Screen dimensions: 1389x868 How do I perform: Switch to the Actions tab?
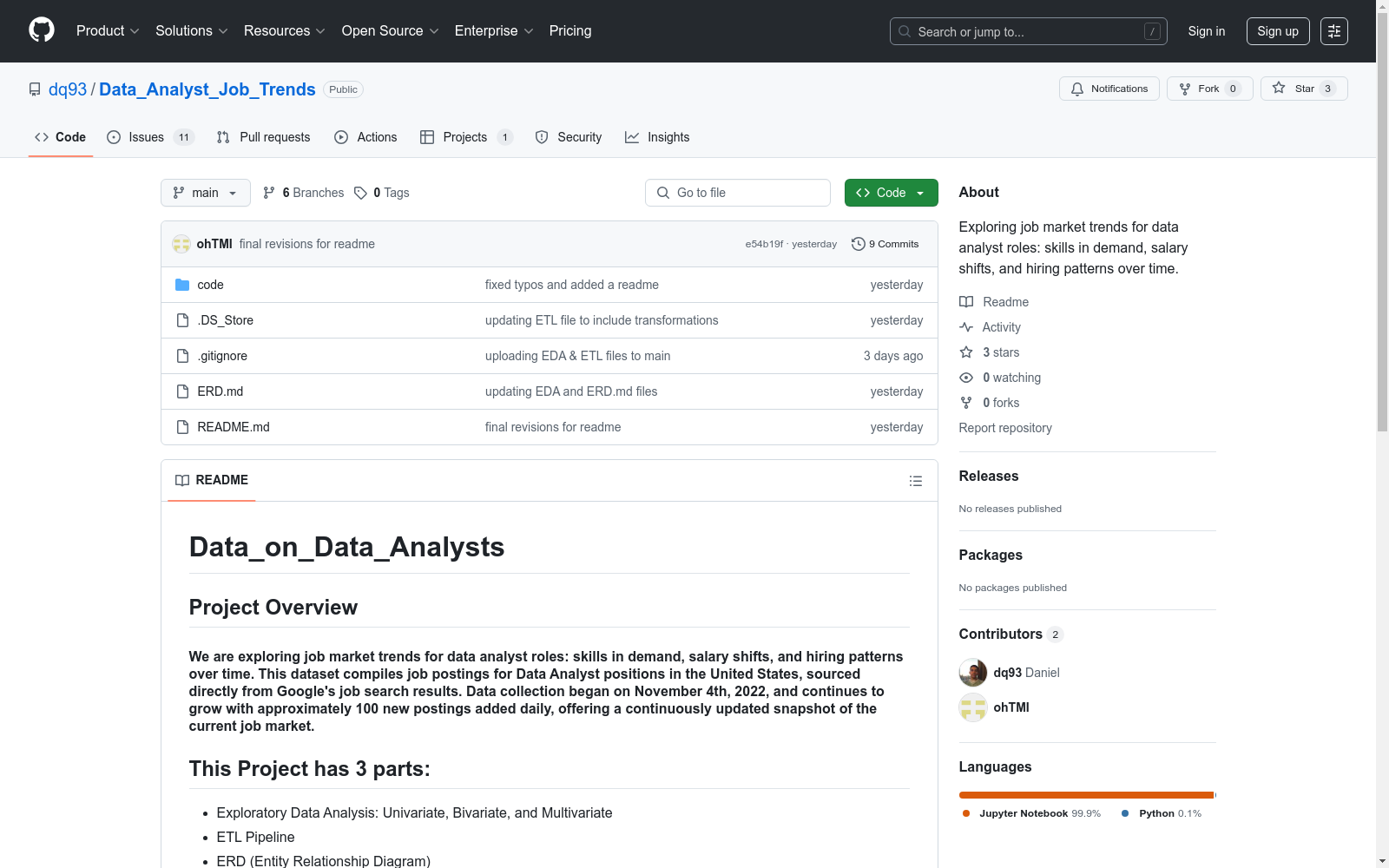pyautogui.click(x=365, y=137)
